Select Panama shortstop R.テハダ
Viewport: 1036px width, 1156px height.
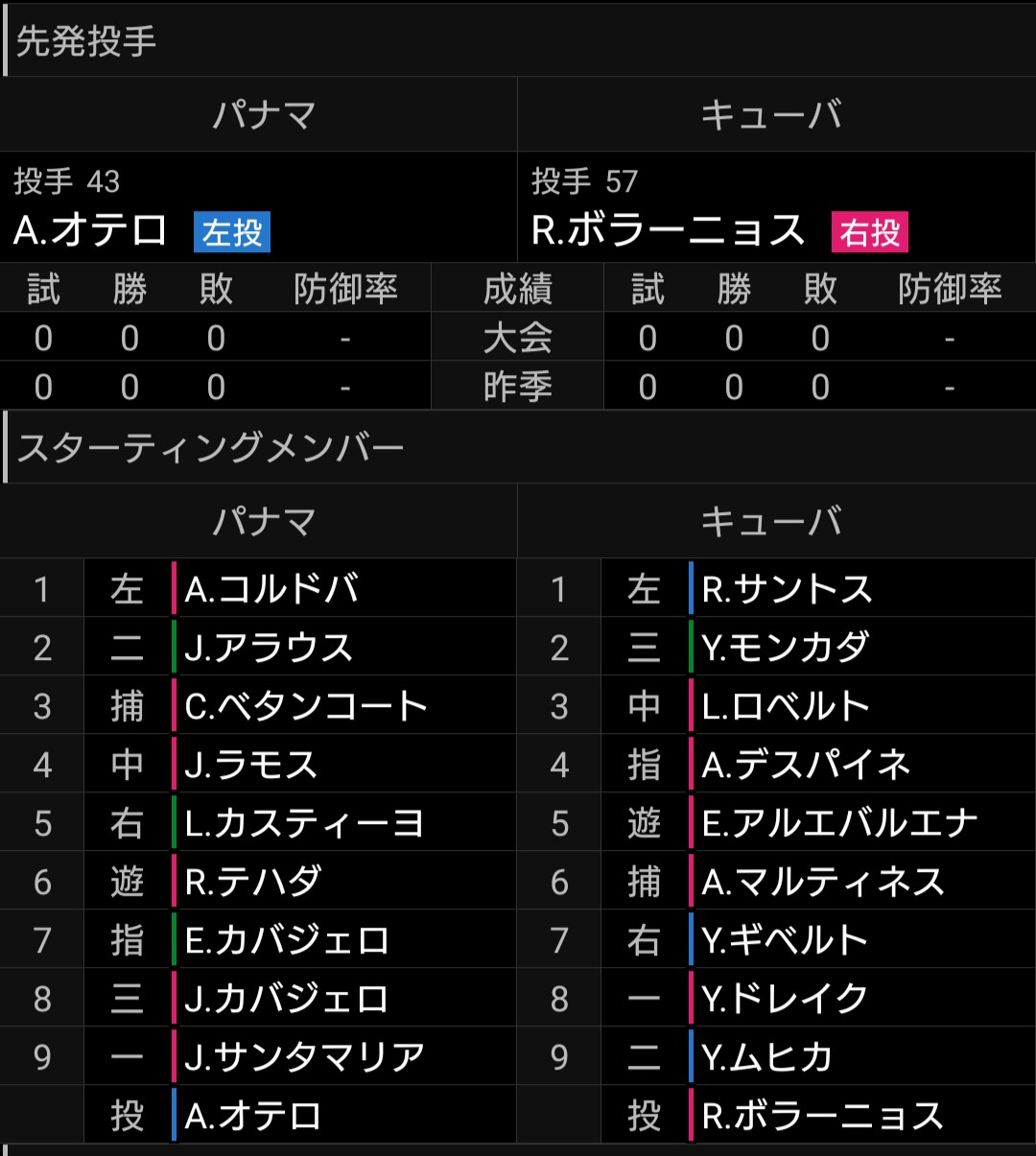point(253,882)
